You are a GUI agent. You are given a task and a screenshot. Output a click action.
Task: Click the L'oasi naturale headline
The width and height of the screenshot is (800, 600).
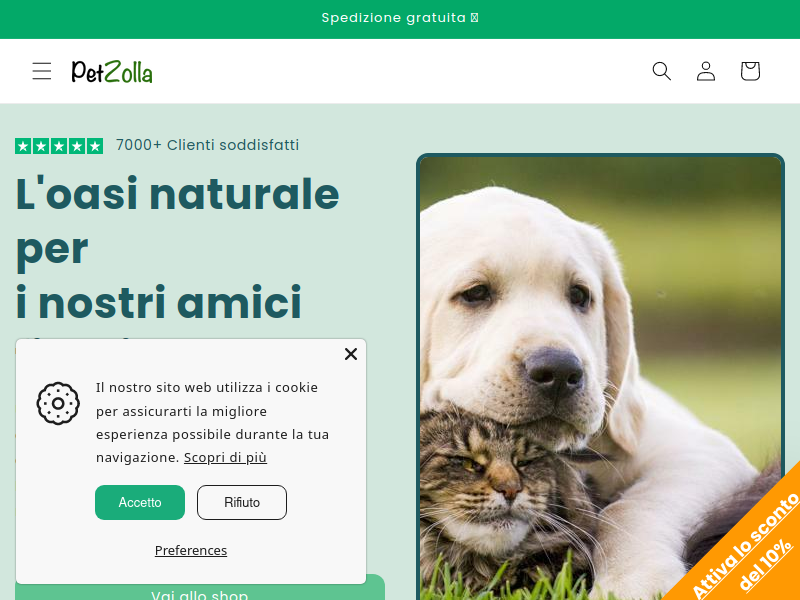click(x=178, y=248)
